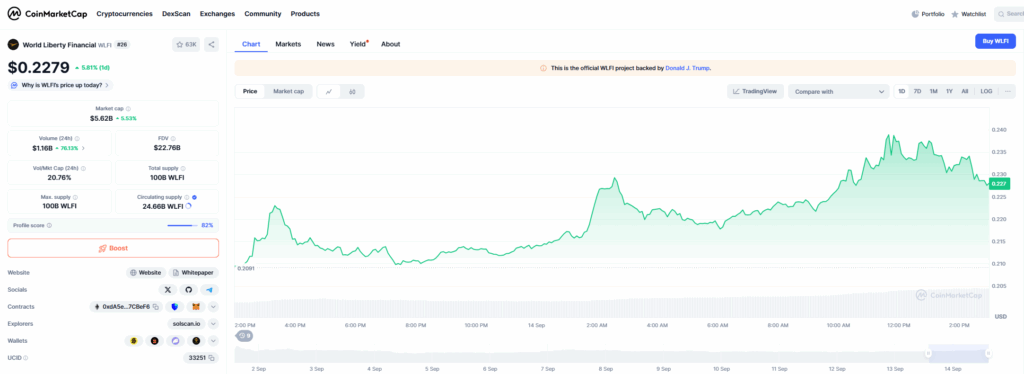The image size is (1024, 374).
Task: Click Volume (24h) info icon
Action: pyautogui.click(x=77, y=138)
